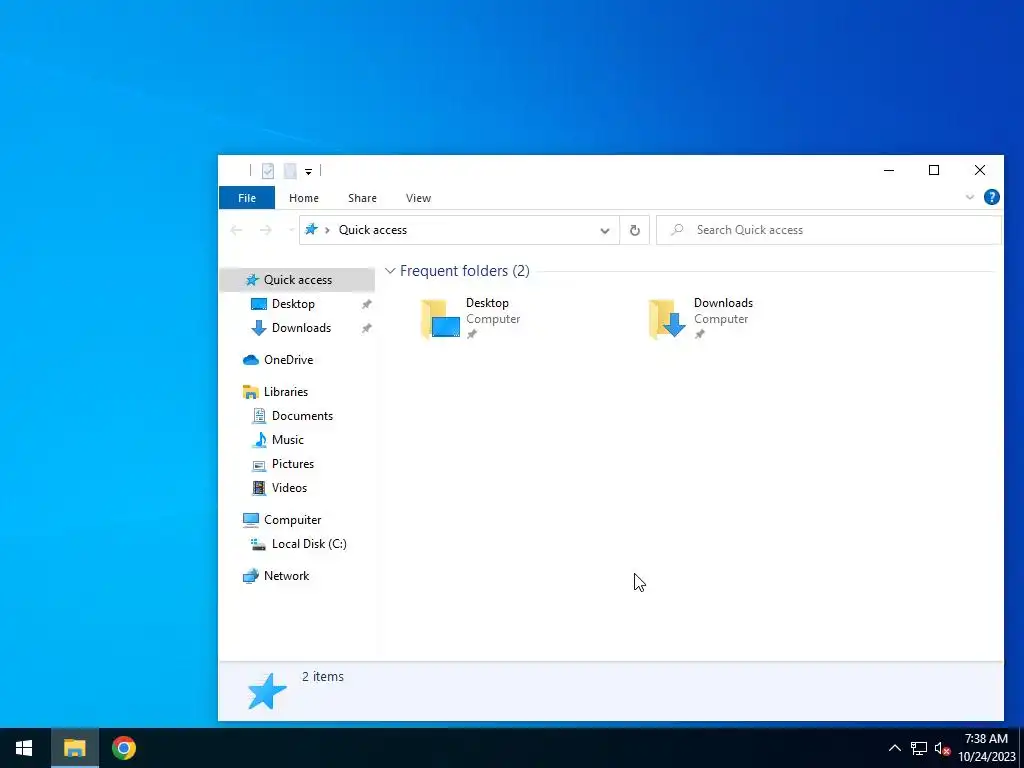1024x768 pixels.
Task: Click the search magnifier icon
Action: coord(677,230)
